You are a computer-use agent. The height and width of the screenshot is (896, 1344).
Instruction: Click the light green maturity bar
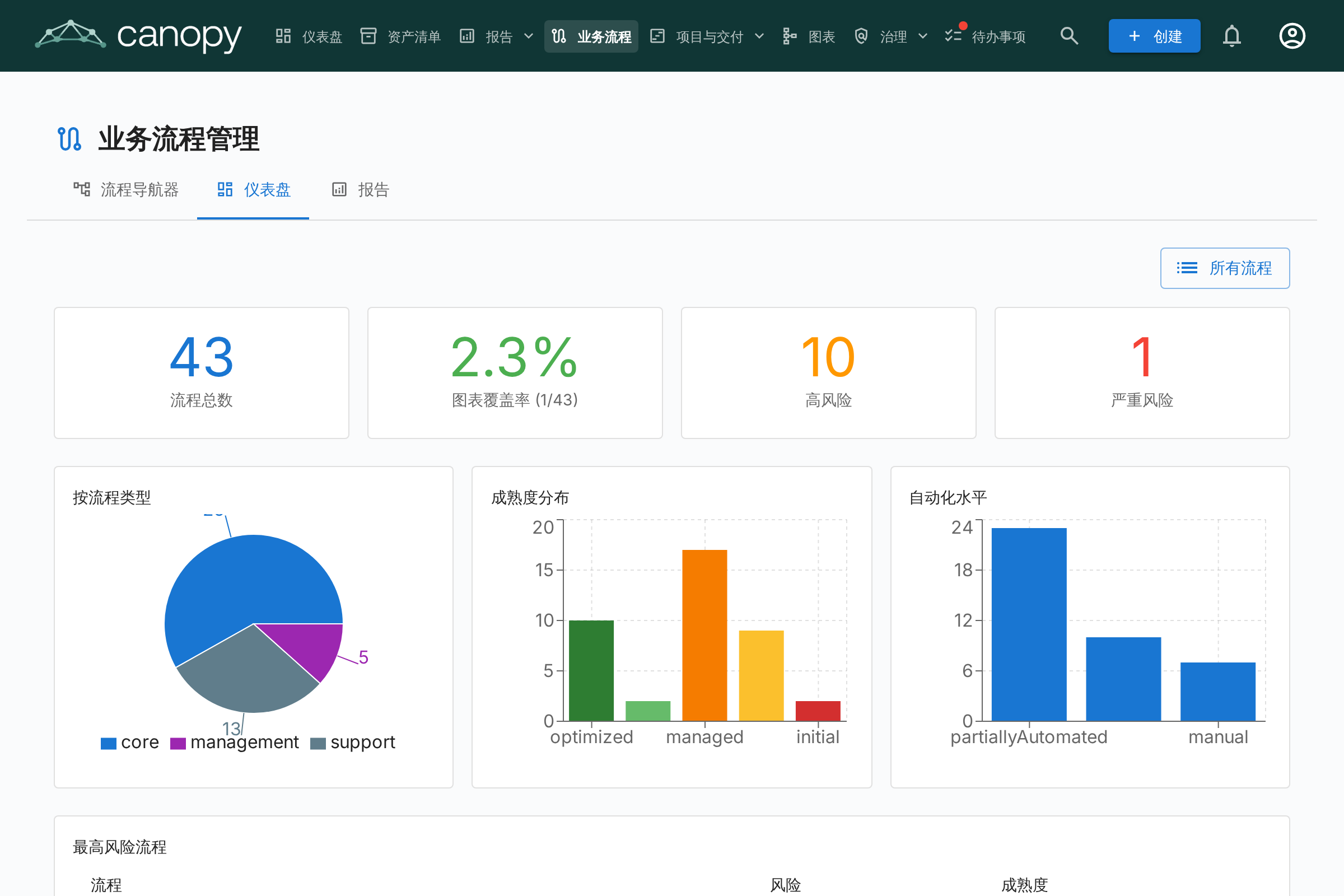click(x=648, y=711)
